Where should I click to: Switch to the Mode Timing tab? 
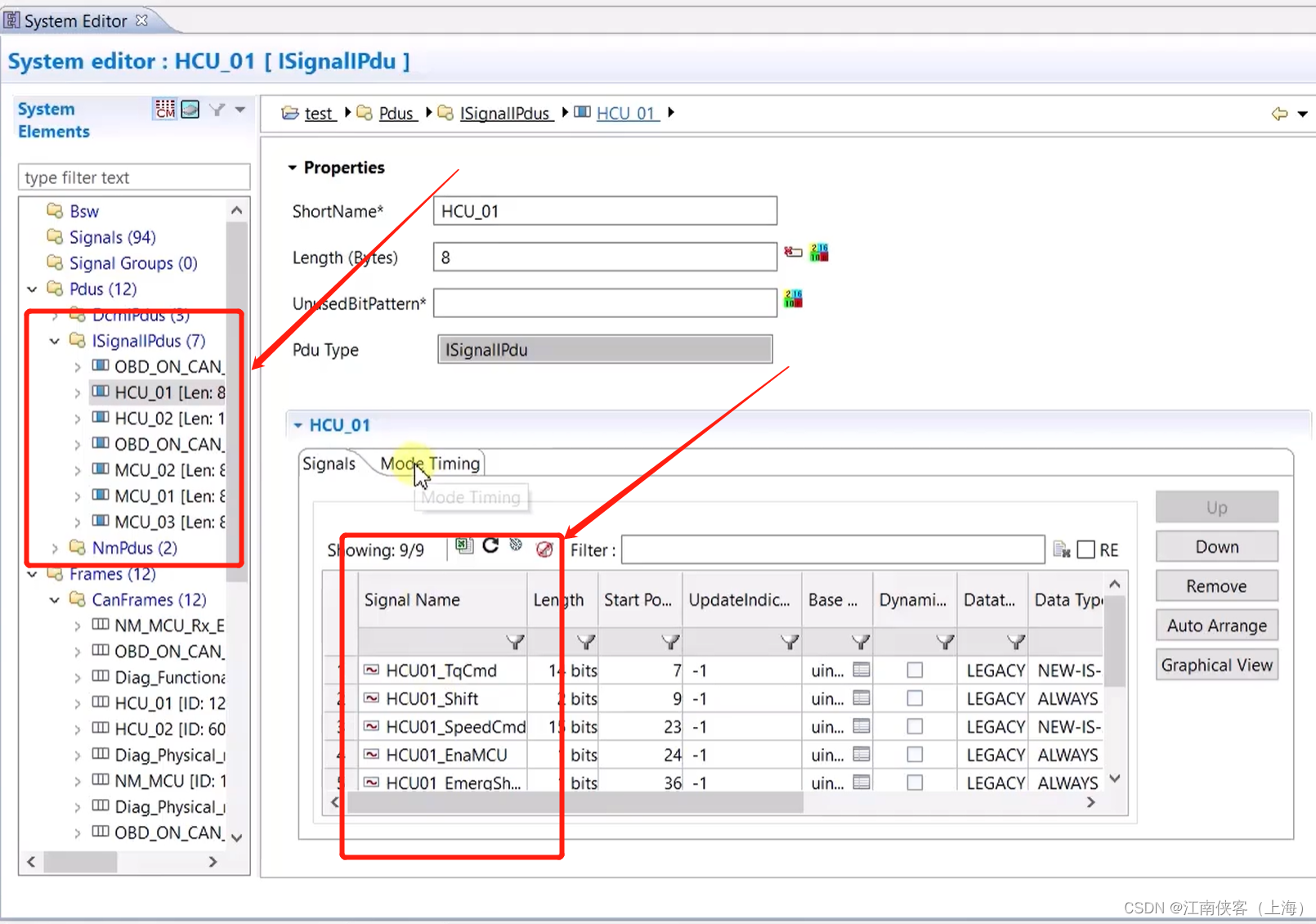click(x=430, y=464)
